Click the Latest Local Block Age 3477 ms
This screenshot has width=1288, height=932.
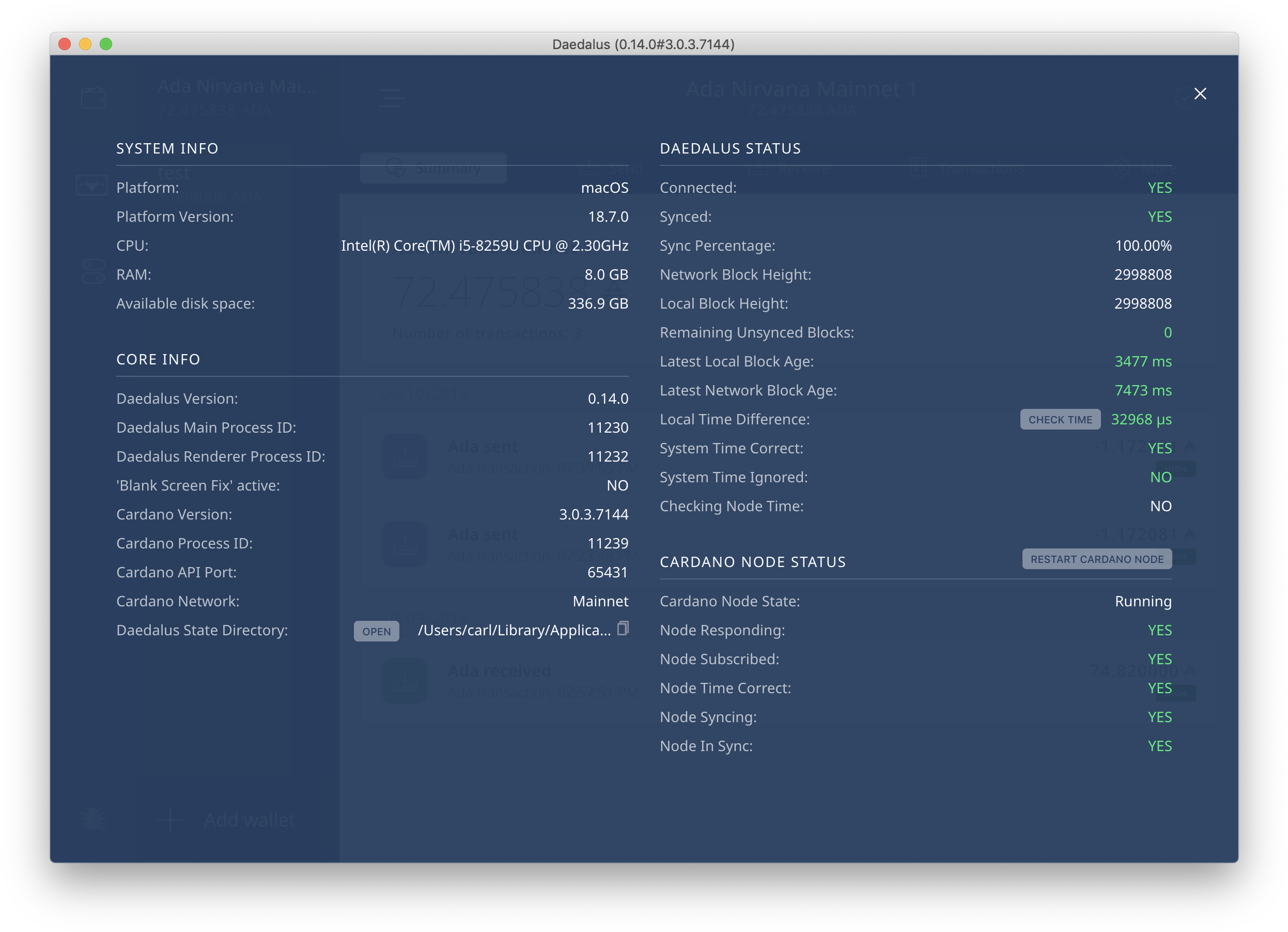(x=1143, y=361)
